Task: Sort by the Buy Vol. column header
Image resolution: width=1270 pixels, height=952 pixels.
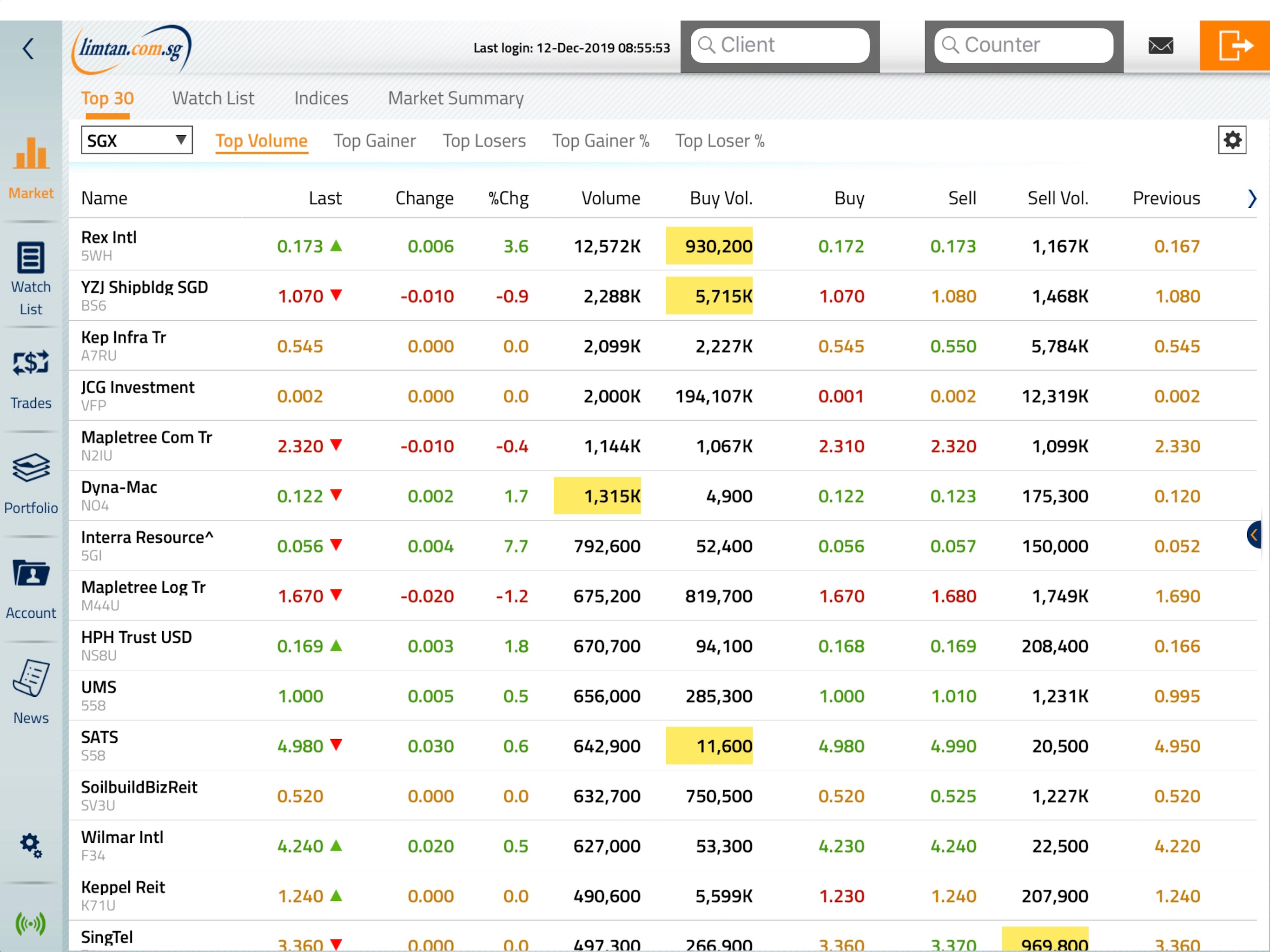Action: pyautogui.click(x=721, y=198)
